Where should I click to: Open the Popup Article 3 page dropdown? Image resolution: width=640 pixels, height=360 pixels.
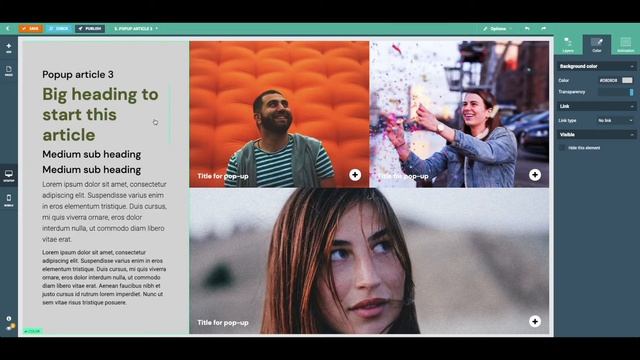tap(136, 29)
